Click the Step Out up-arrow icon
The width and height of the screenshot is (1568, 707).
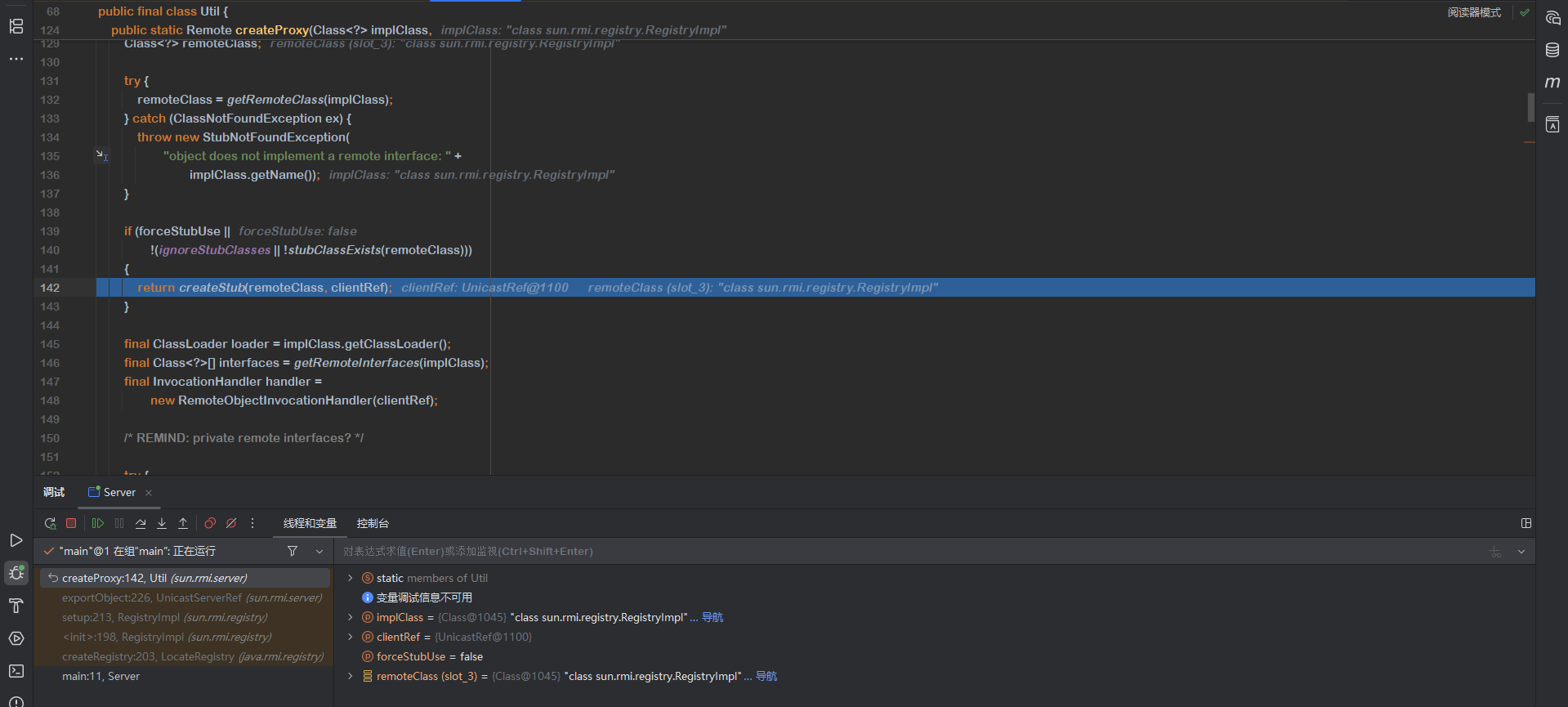183,523
